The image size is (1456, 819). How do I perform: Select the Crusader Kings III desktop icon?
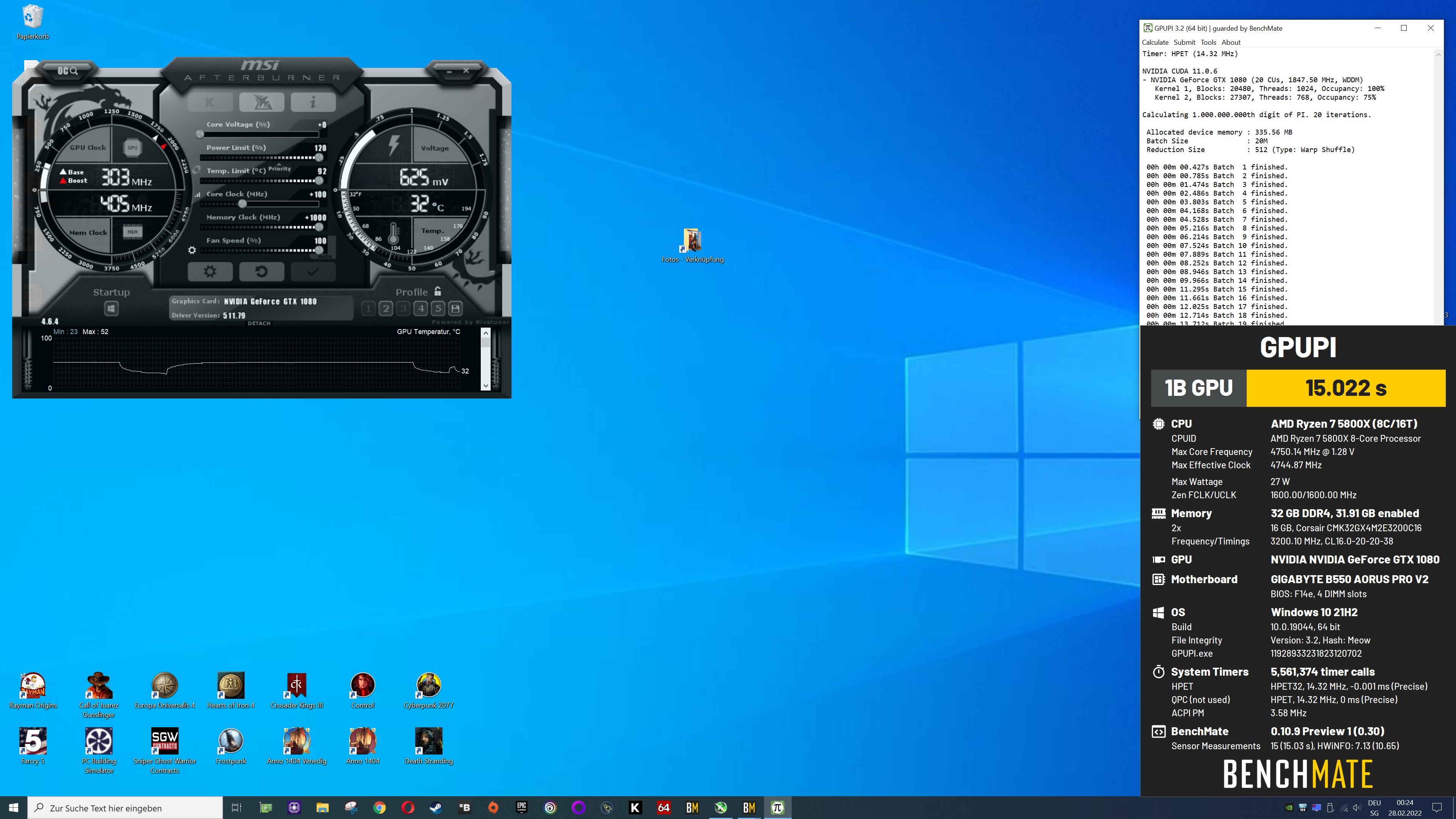click(x=297, y=691)
